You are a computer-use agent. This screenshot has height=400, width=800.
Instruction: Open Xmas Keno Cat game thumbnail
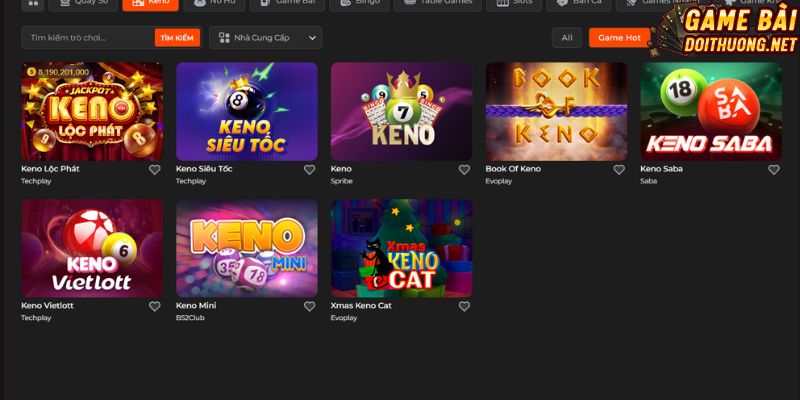tap(402, 248)
